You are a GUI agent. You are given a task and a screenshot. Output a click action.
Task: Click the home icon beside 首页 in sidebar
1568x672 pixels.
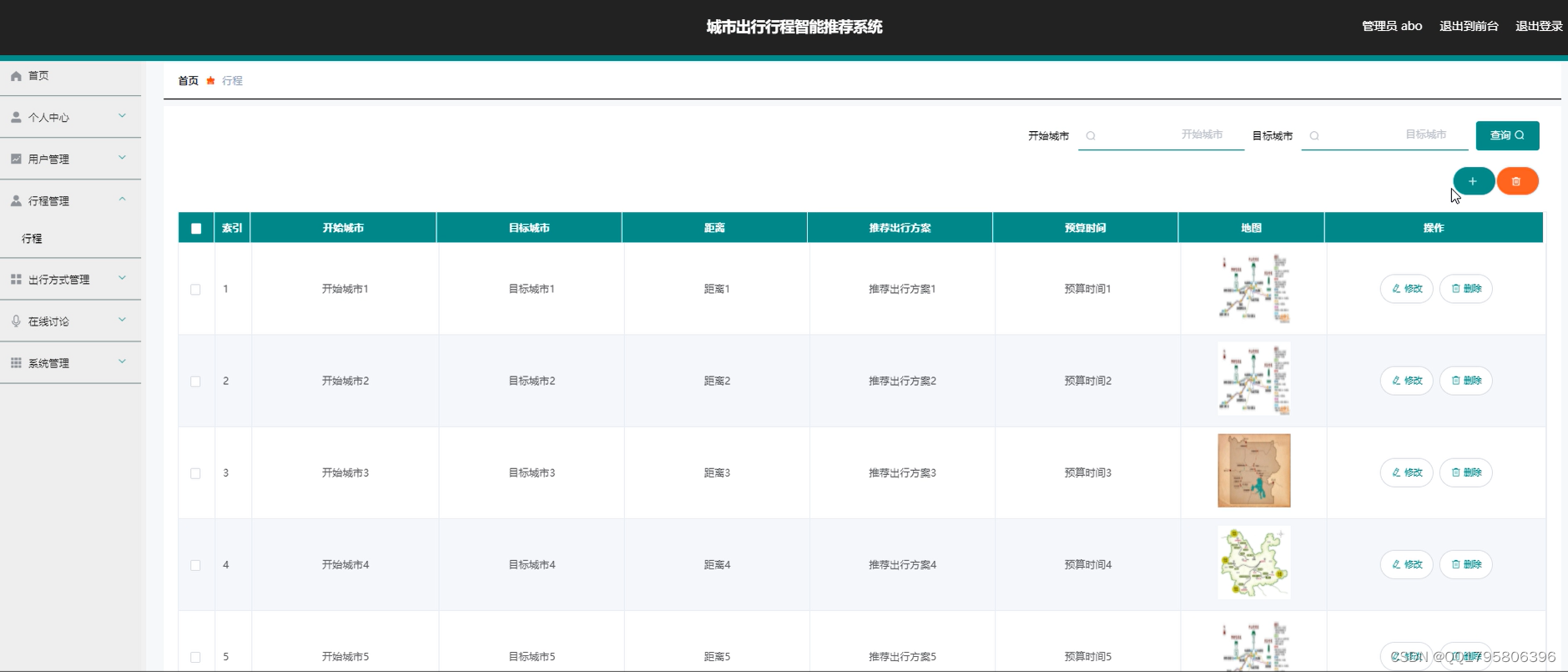coord(16,76)
